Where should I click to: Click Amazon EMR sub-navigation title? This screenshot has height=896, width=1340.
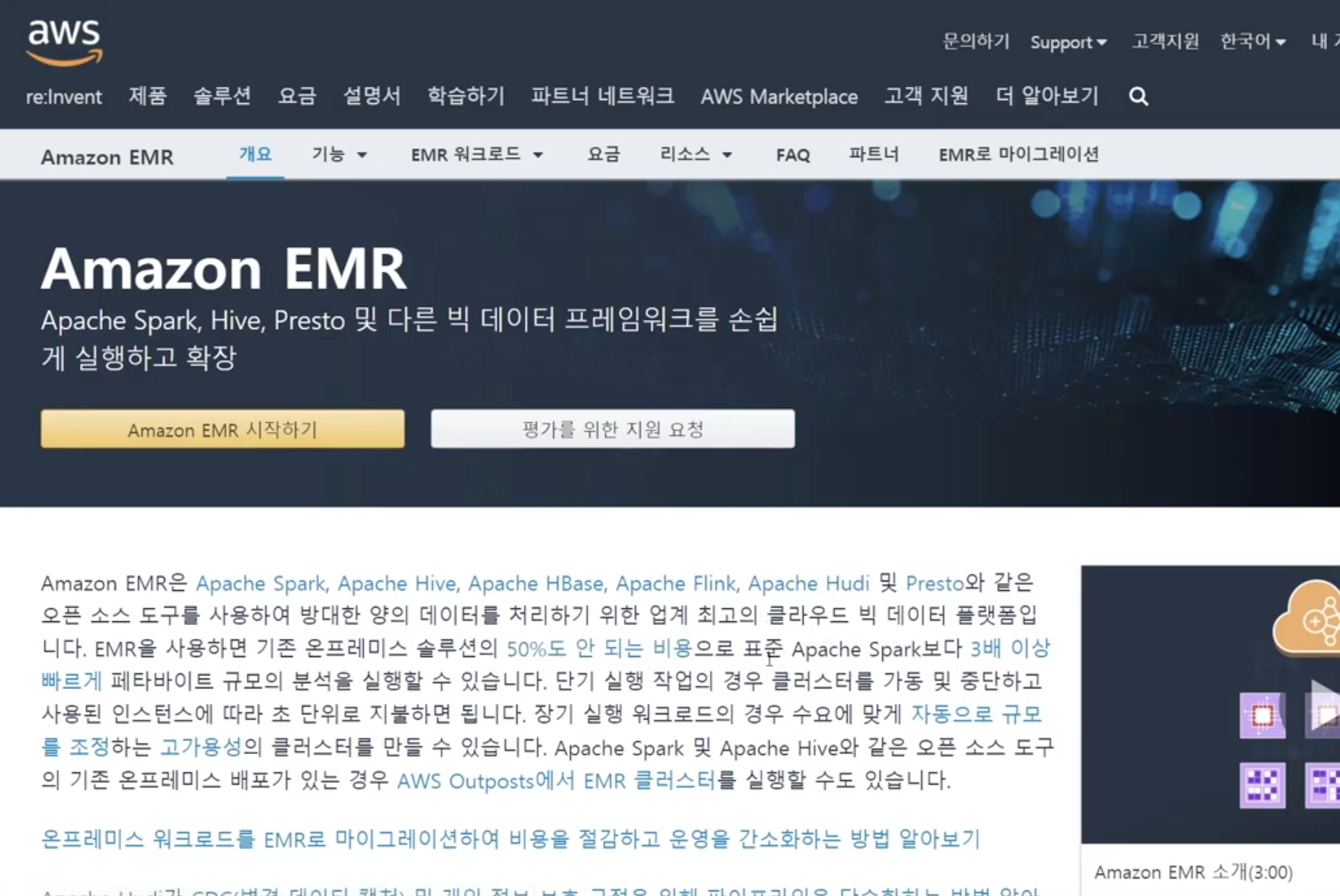[107, 156]
